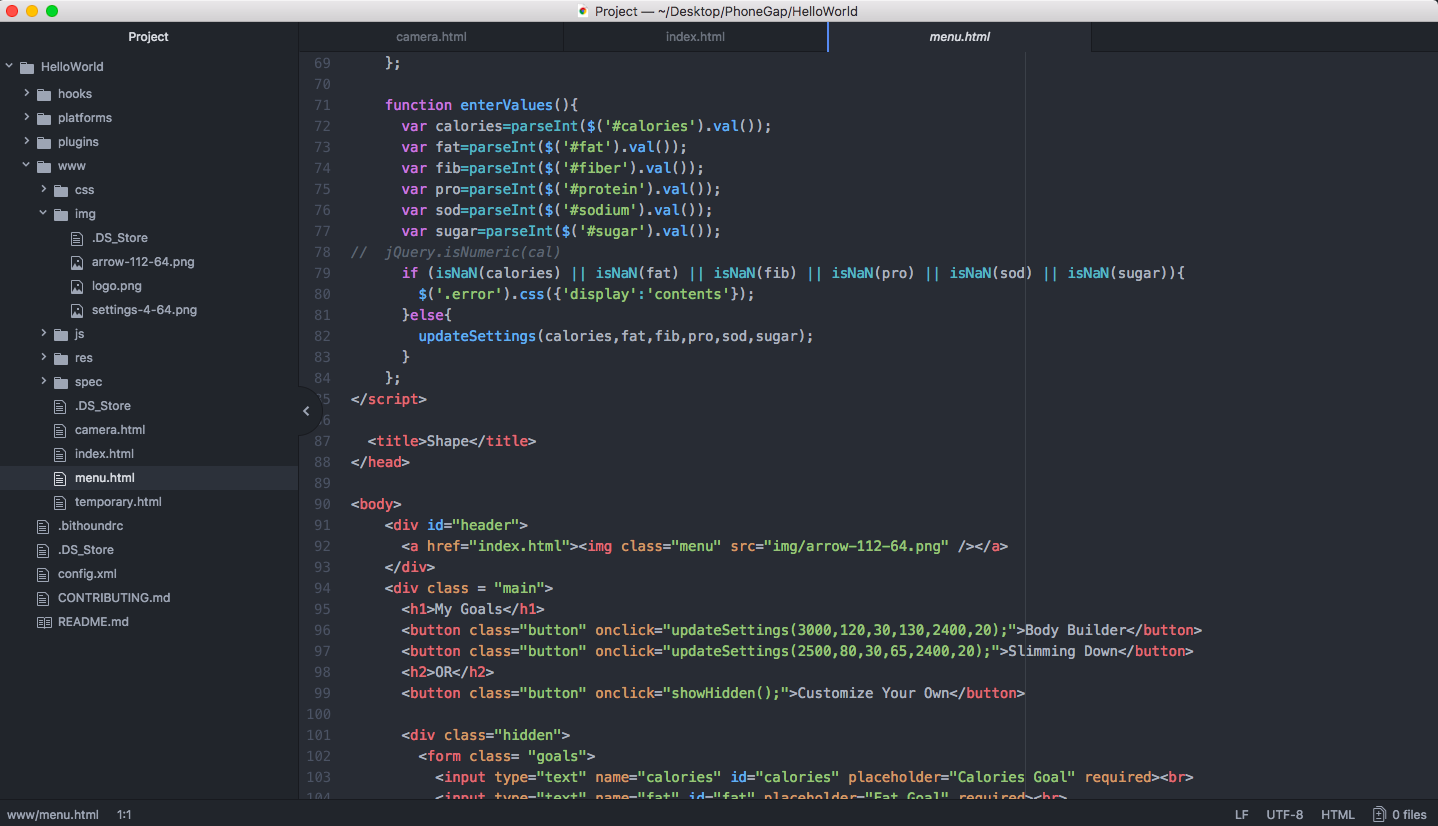
Task: Expand the css folder chevron
Action: pyautogui.click(x=44, y=190)
